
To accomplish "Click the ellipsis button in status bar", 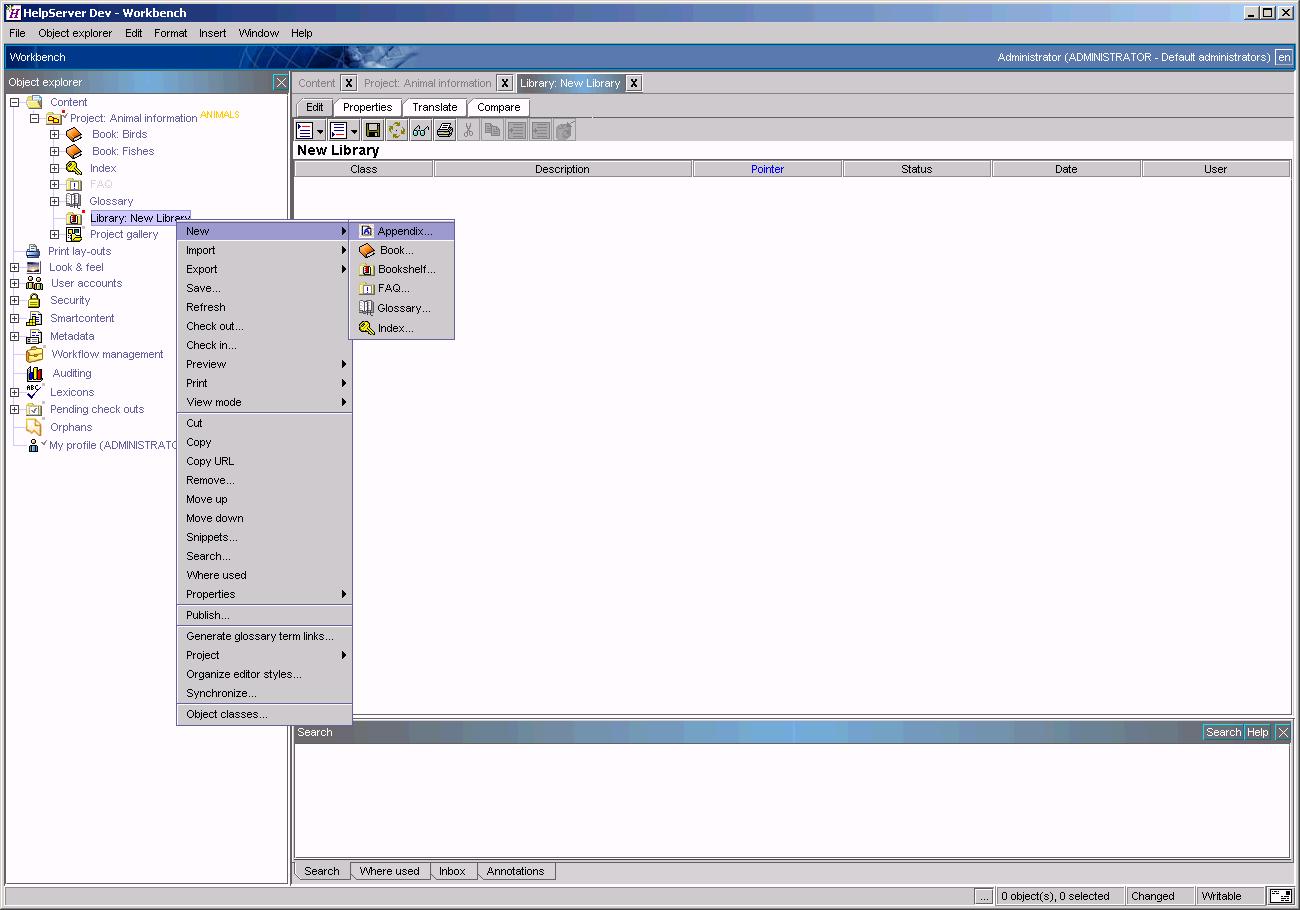I will pos(984,896).
